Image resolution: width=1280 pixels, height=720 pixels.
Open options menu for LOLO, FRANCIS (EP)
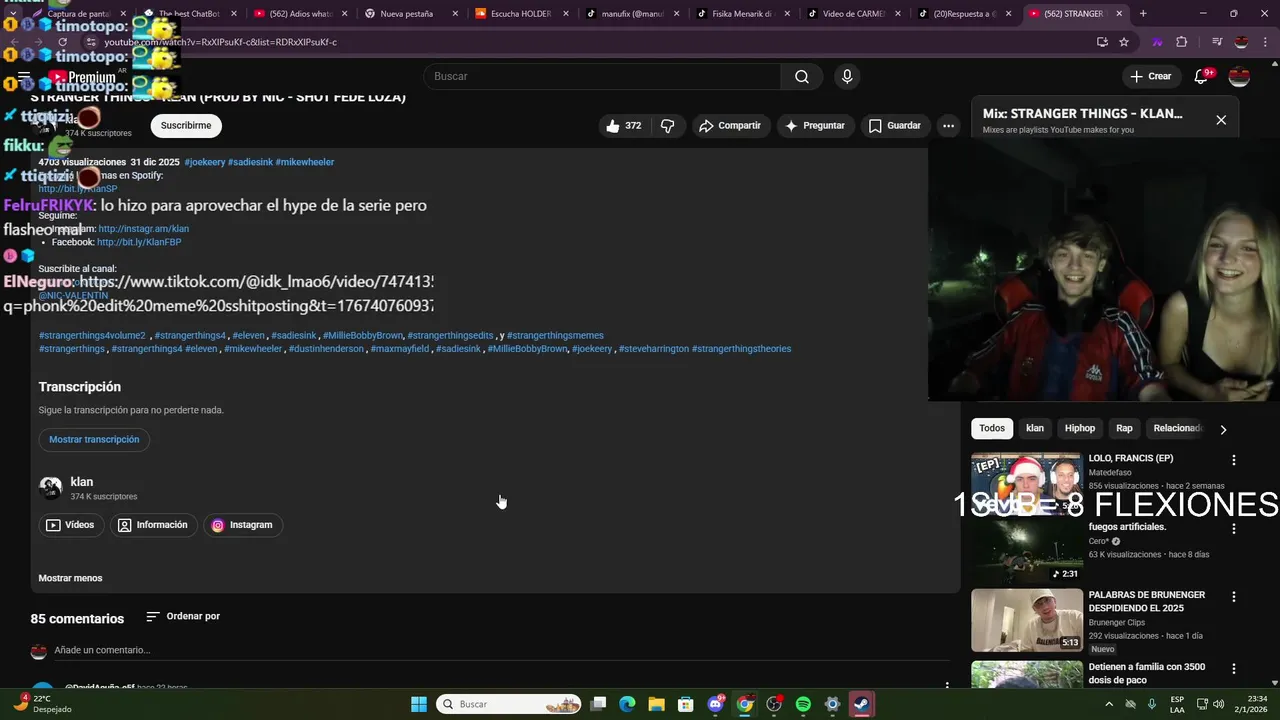(1234, 460)
